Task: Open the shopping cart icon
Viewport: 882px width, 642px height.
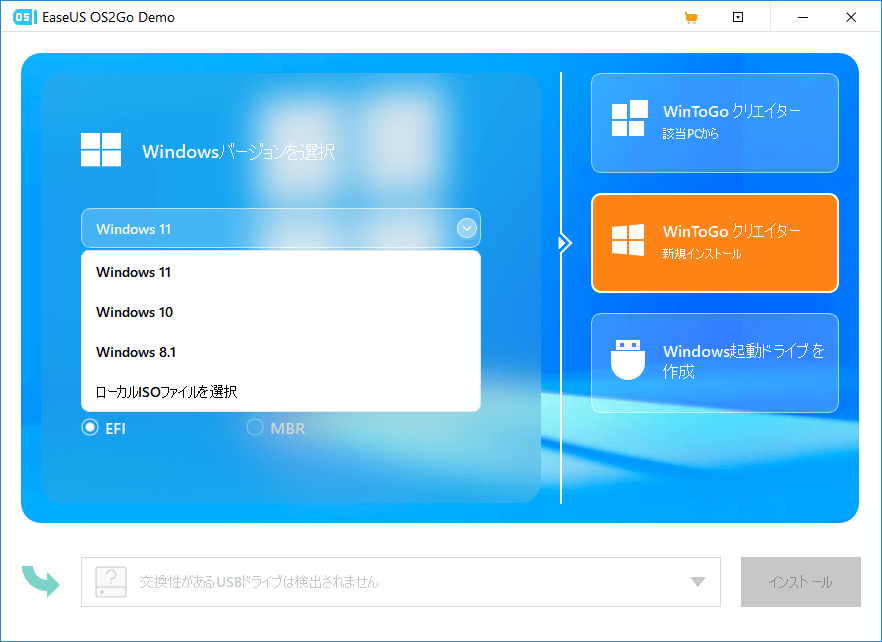Action: (691, 17)
